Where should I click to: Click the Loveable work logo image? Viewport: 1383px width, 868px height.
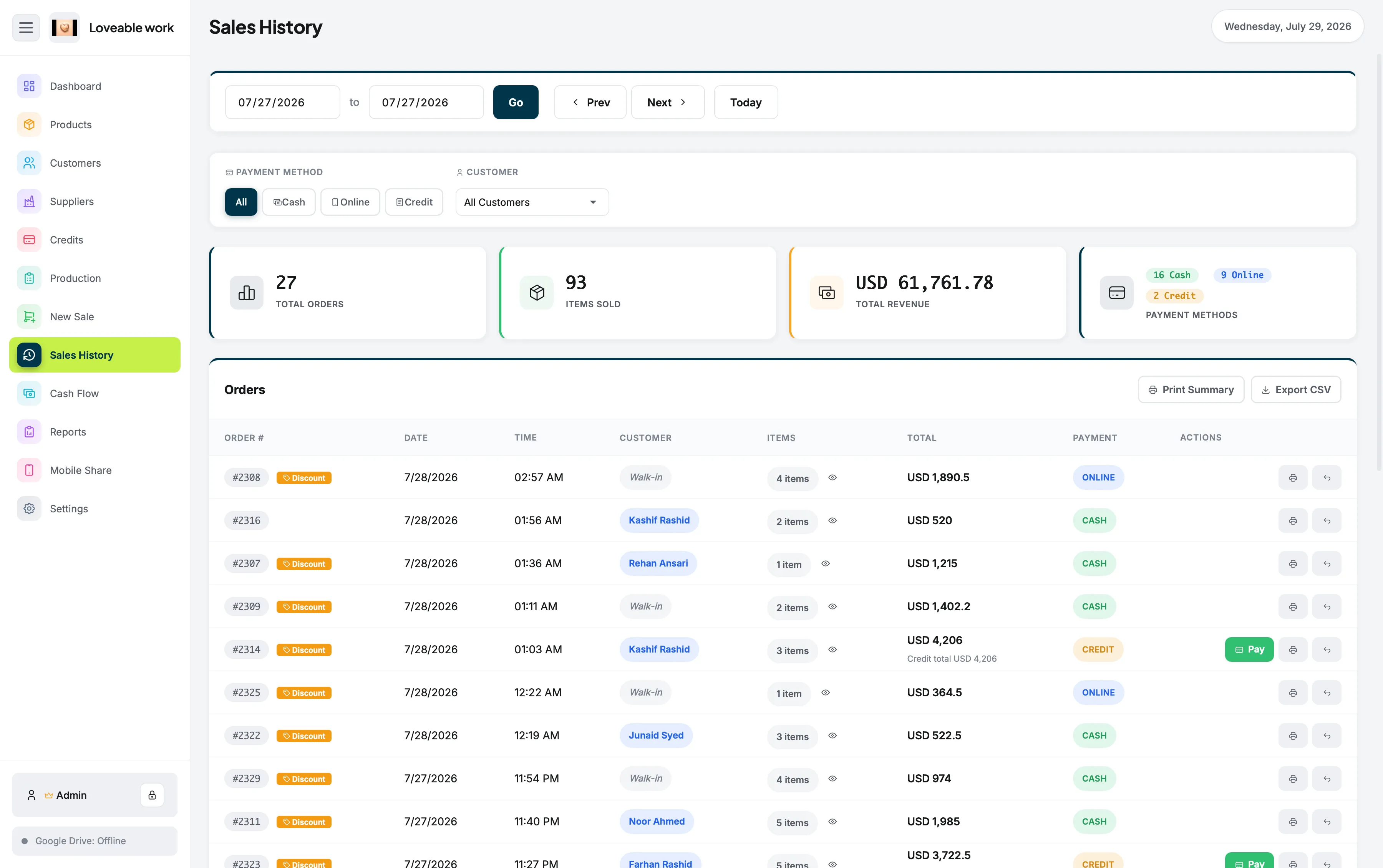pos(64,28)
